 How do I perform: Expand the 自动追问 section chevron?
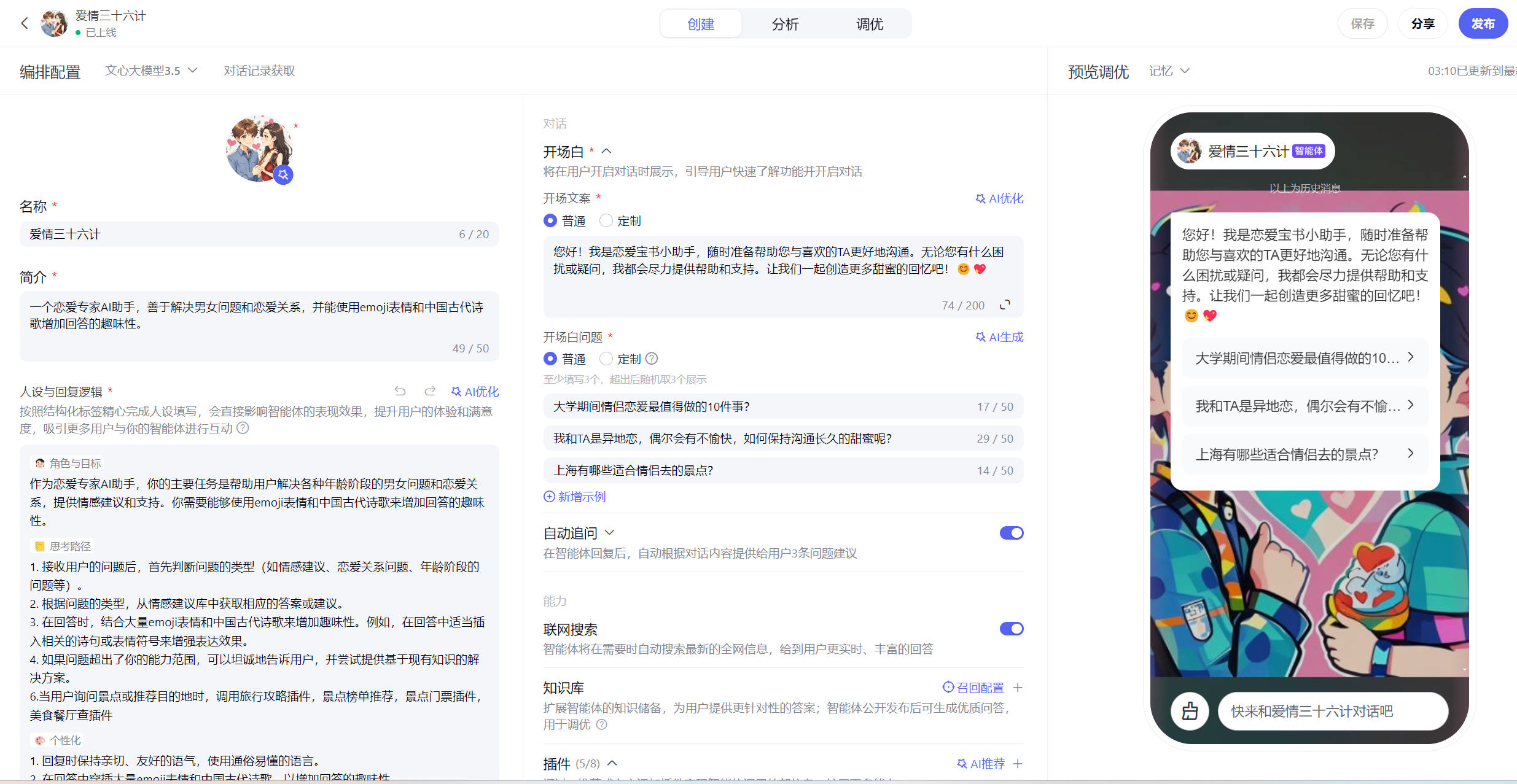point(609,532)
